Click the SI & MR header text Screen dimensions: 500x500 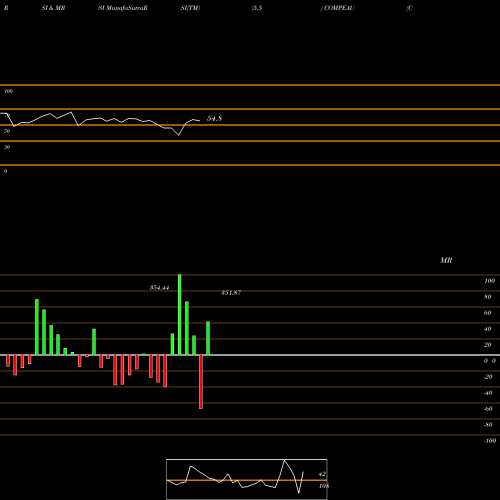(53, 8)
